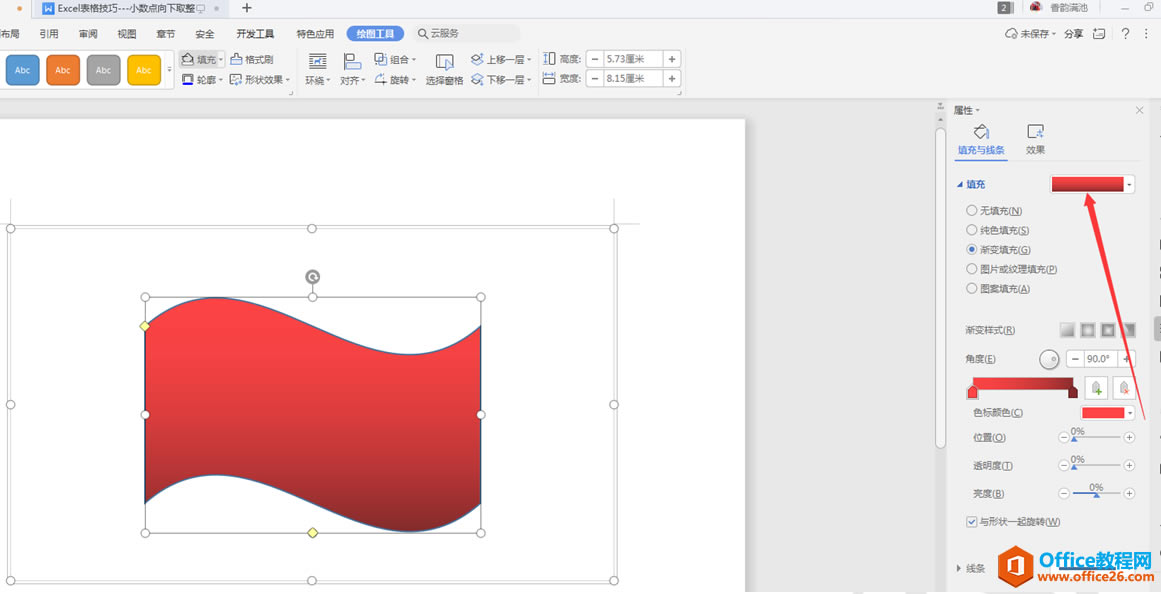The width and height of the screenshot is (1161, 594).
Task: Increase the 高度 height value
Action: coord(672,59)
